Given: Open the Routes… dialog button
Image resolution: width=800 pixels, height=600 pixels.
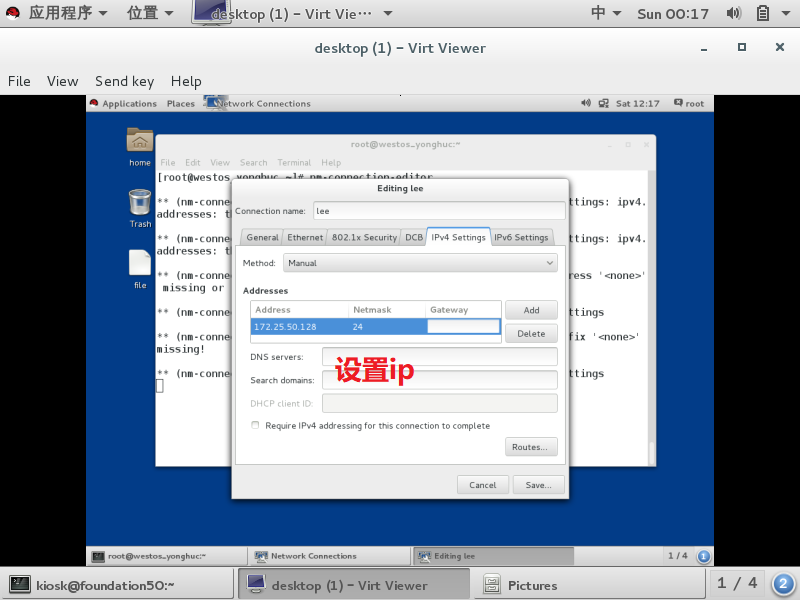Looking at the screenshot, I should [531, 447].
